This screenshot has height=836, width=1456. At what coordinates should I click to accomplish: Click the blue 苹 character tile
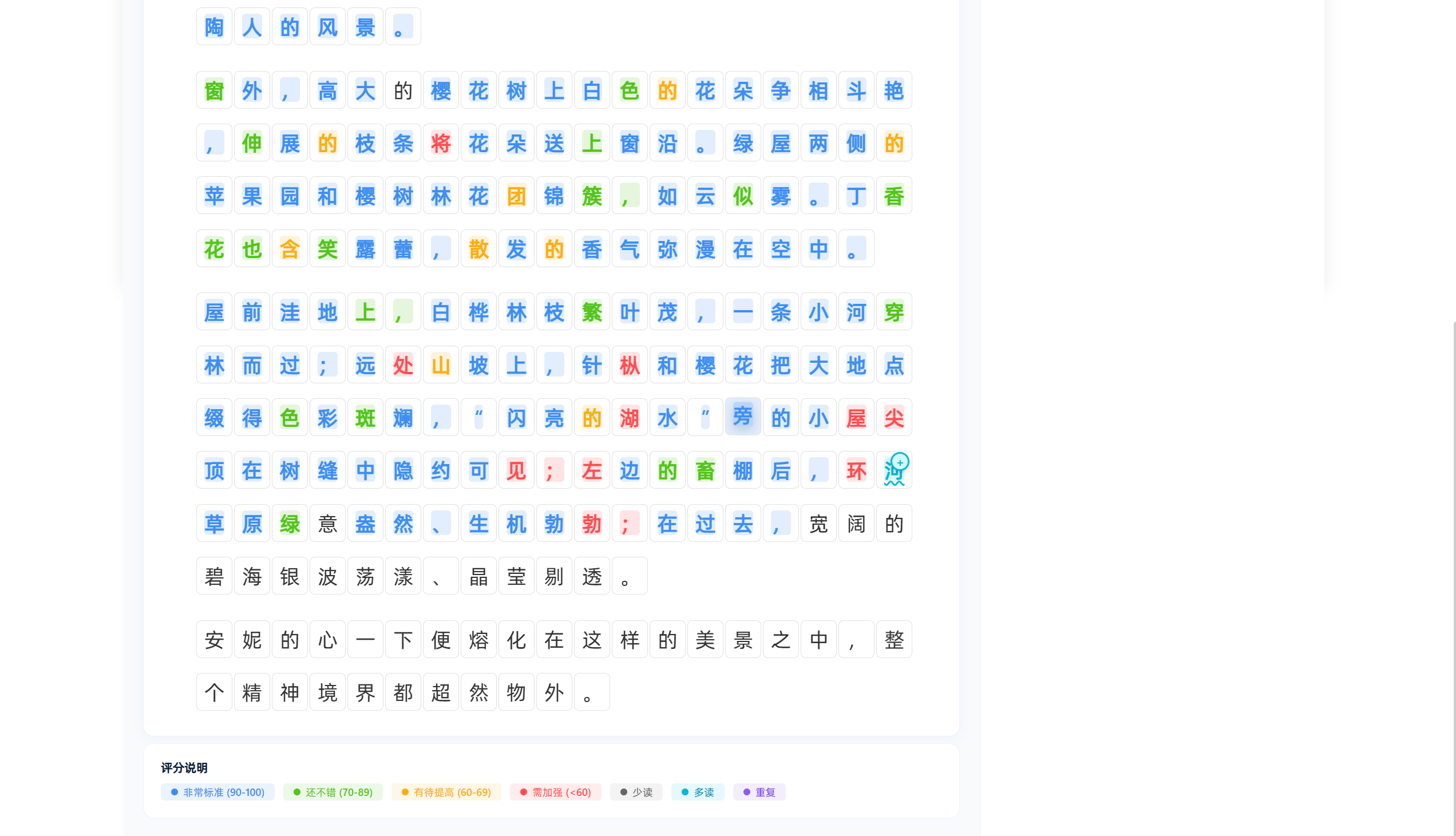pyautogui.click(x=214, y=195)
